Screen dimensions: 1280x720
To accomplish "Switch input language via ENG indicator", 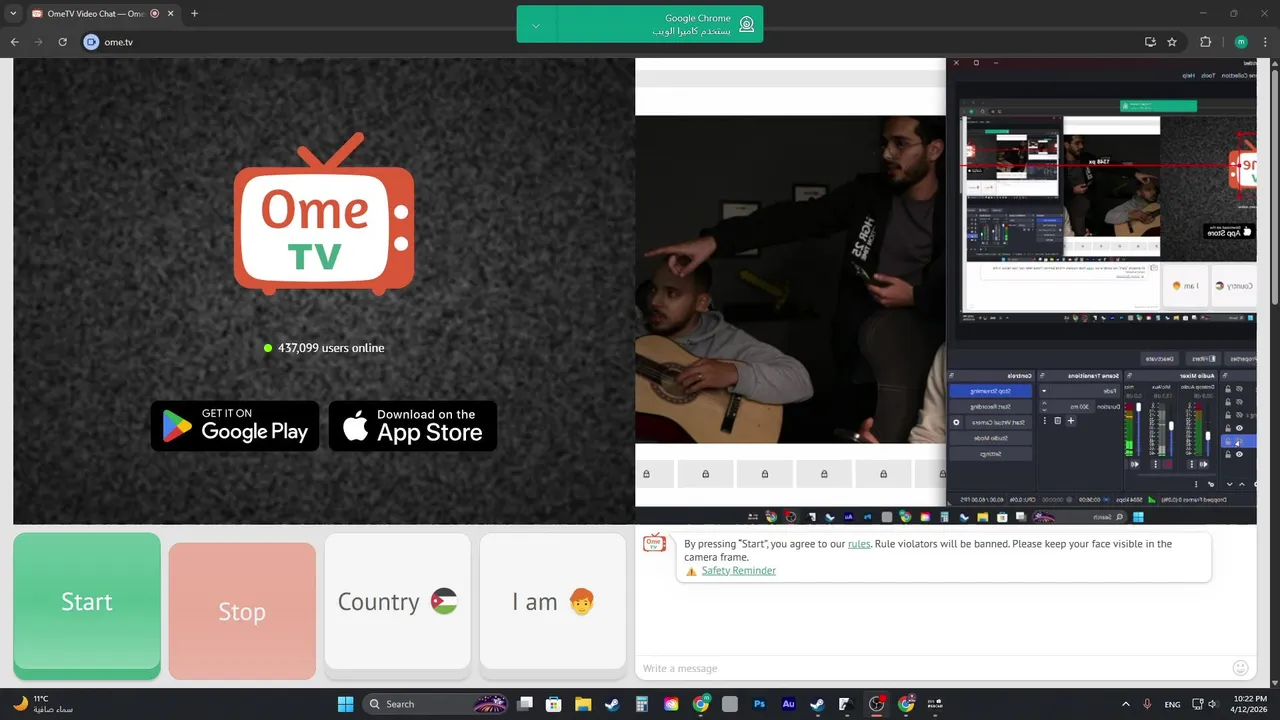I will tap(1172, 704).
